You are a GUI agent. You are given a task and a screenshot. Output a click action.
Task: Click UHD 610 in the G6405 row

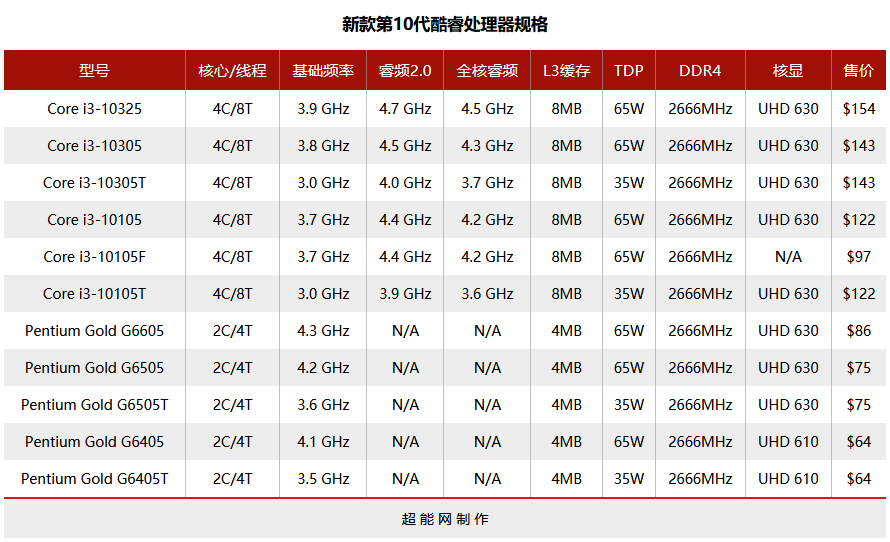[x=788, y=441]
